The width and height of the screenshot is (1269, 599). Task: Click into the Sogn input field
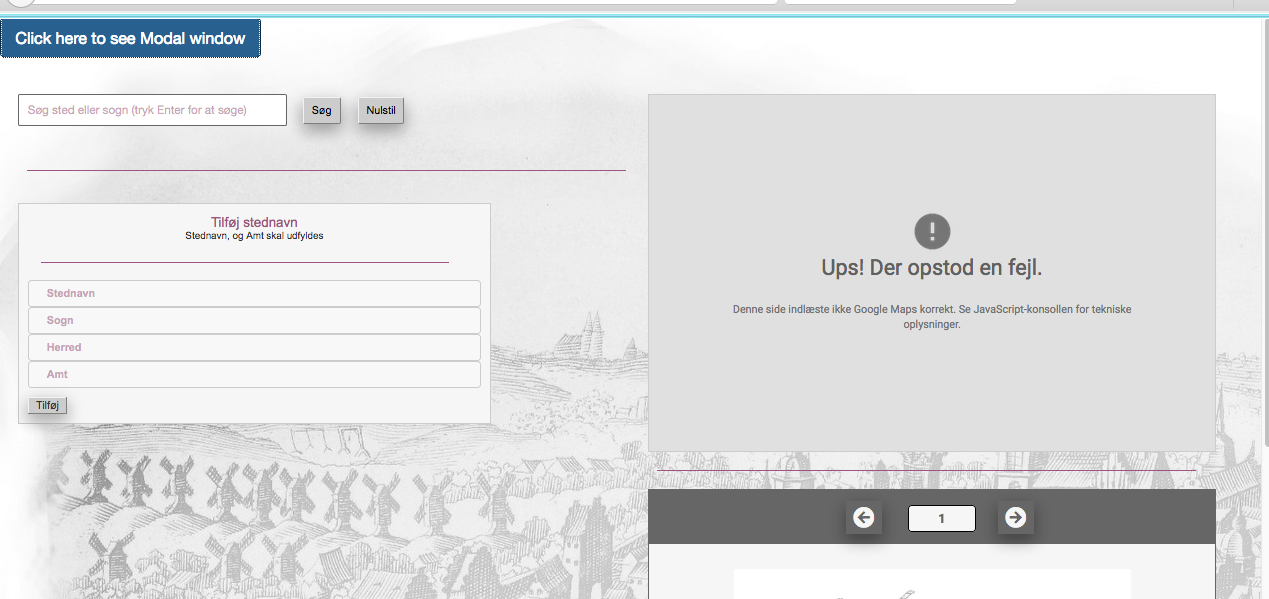point(254,321)
